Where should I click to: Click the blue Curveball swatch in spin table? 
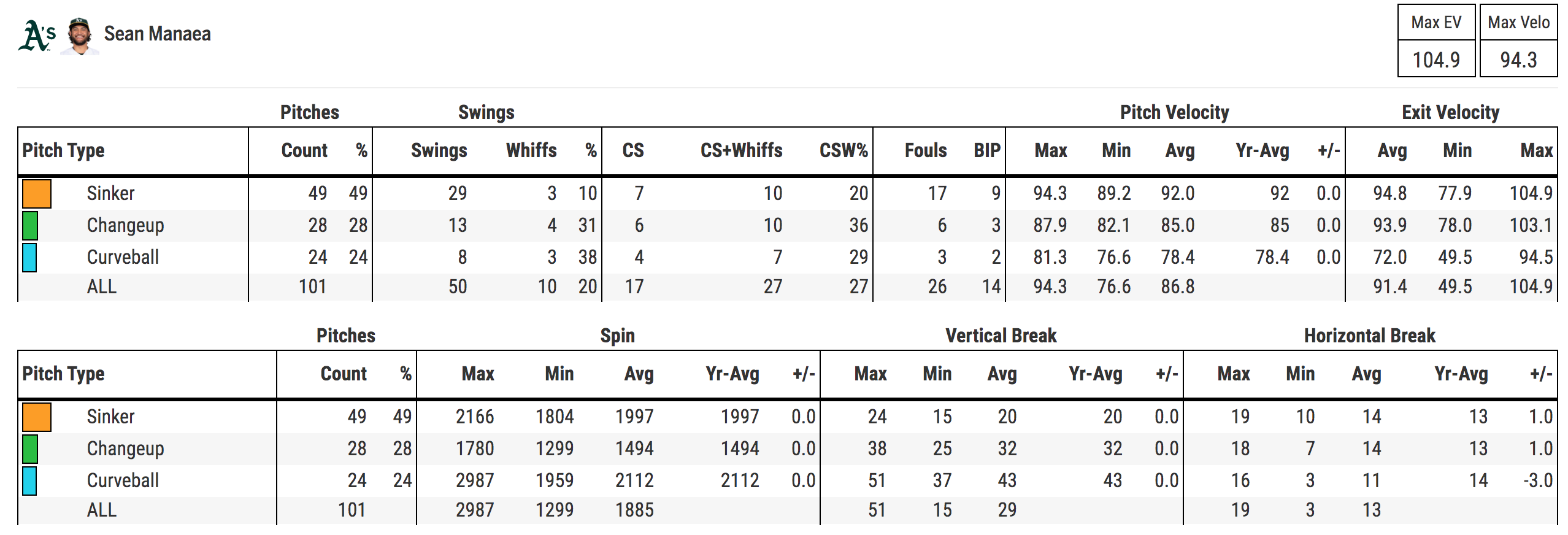(29, 480)
